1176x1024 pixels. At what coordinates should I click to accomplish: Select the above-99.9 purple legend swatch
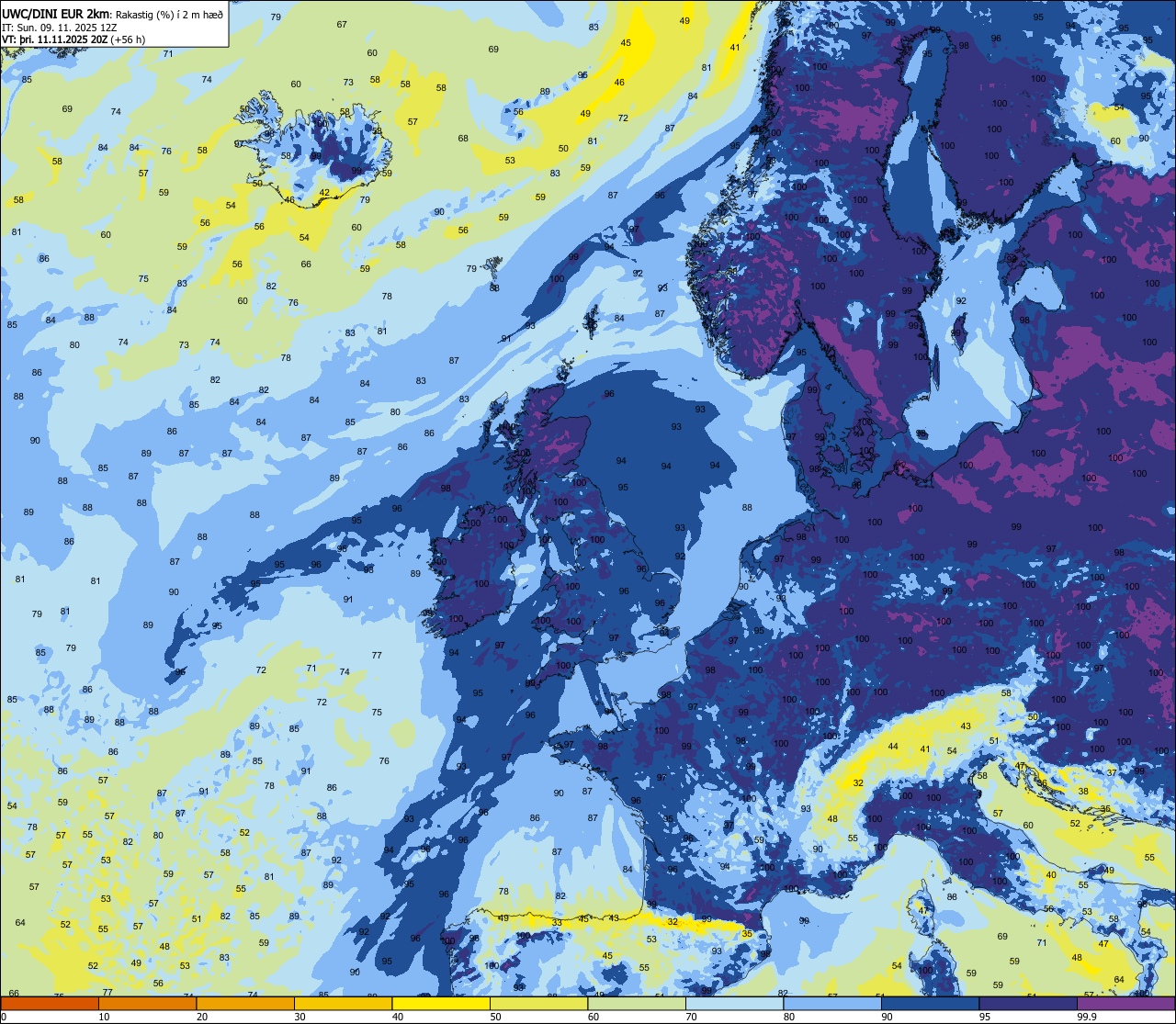(x=1126, y=1003)
